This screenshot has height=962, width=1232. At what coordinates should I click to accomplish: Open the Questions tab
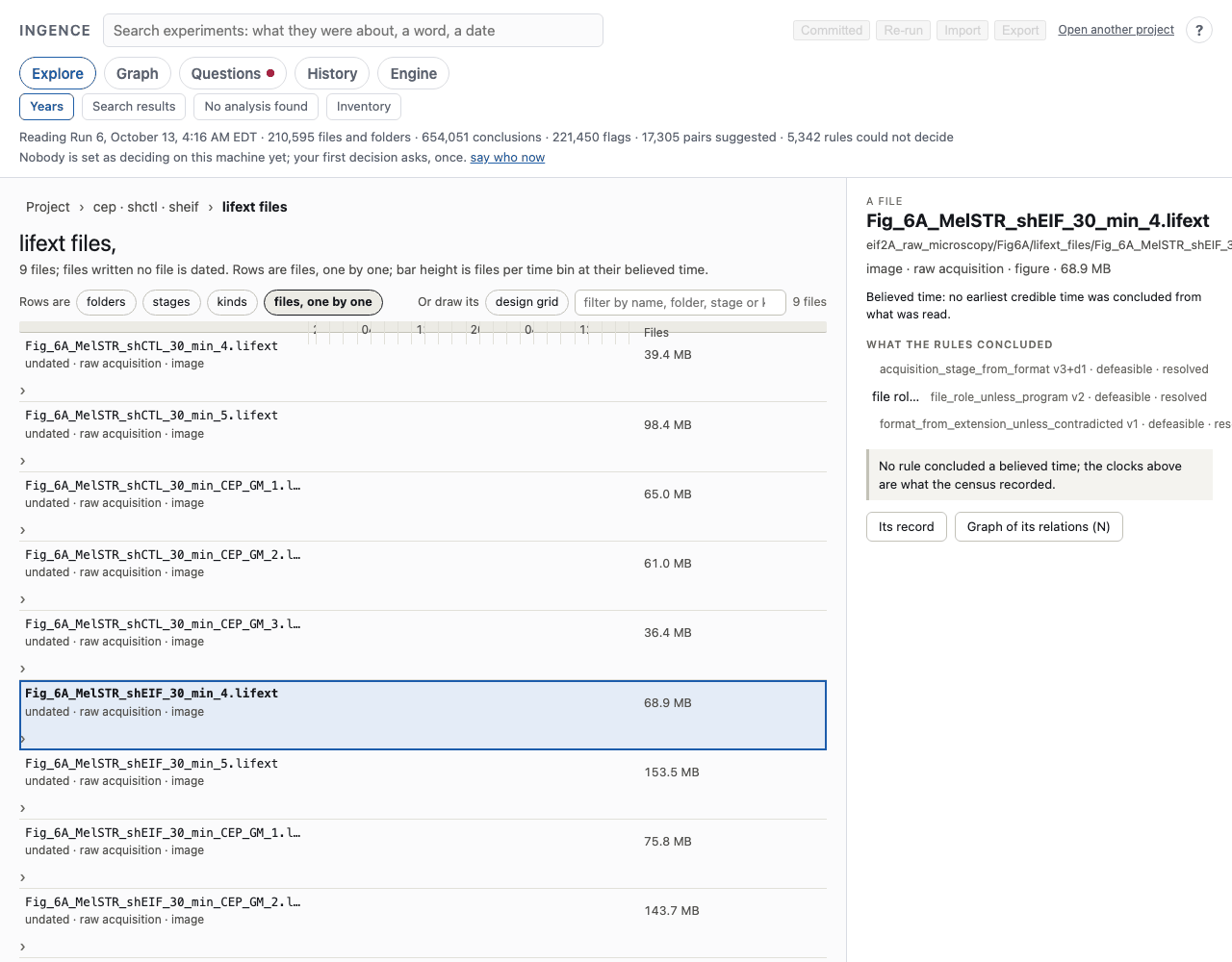(233, 74)
